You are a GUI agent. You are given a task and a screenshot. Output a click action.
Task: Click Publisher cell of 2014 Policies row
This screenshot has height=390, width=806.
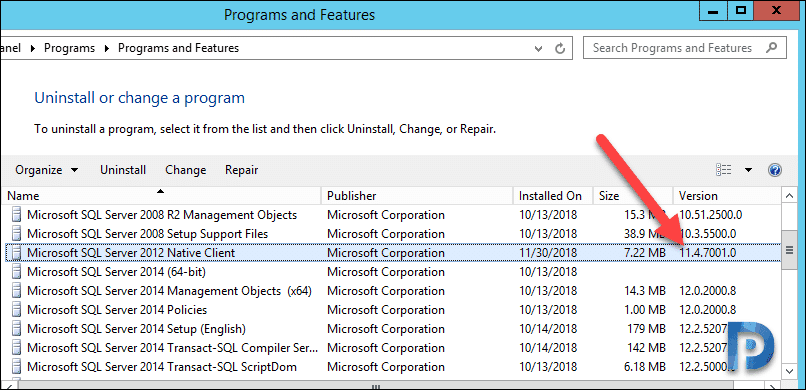click(x=386, y=310)
